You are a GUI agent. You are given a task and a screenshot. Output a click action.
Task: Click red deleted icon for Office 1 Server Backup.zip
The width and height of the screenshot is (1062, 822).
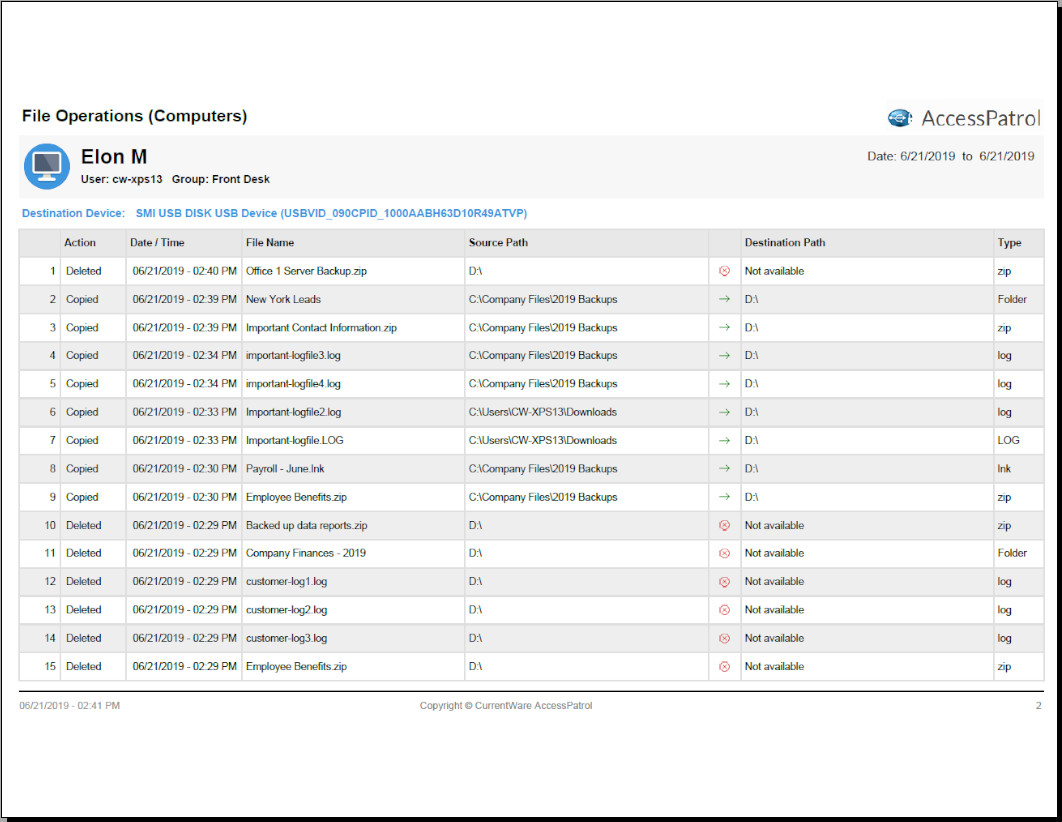(x=724, y=271)
